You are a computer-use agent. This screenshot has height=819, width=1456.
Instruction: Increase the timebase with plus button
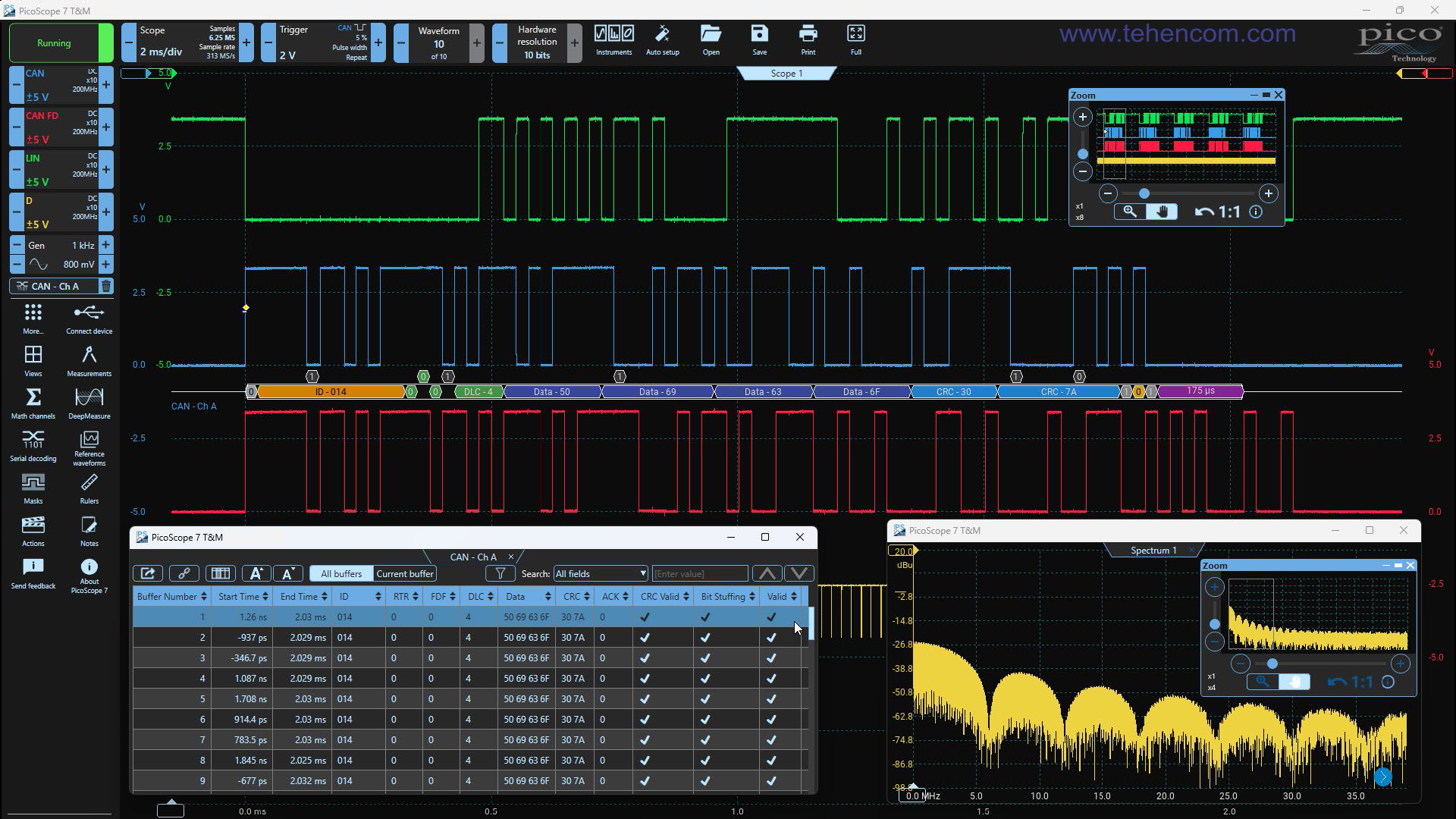coord(246,42)
